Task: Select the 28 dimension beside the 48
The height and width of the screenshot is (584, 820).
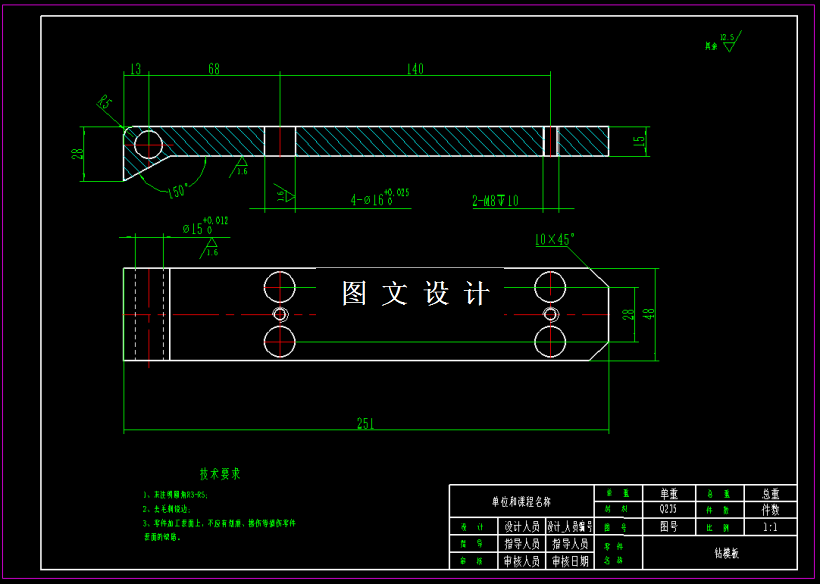Action: (x=627, y=314)
